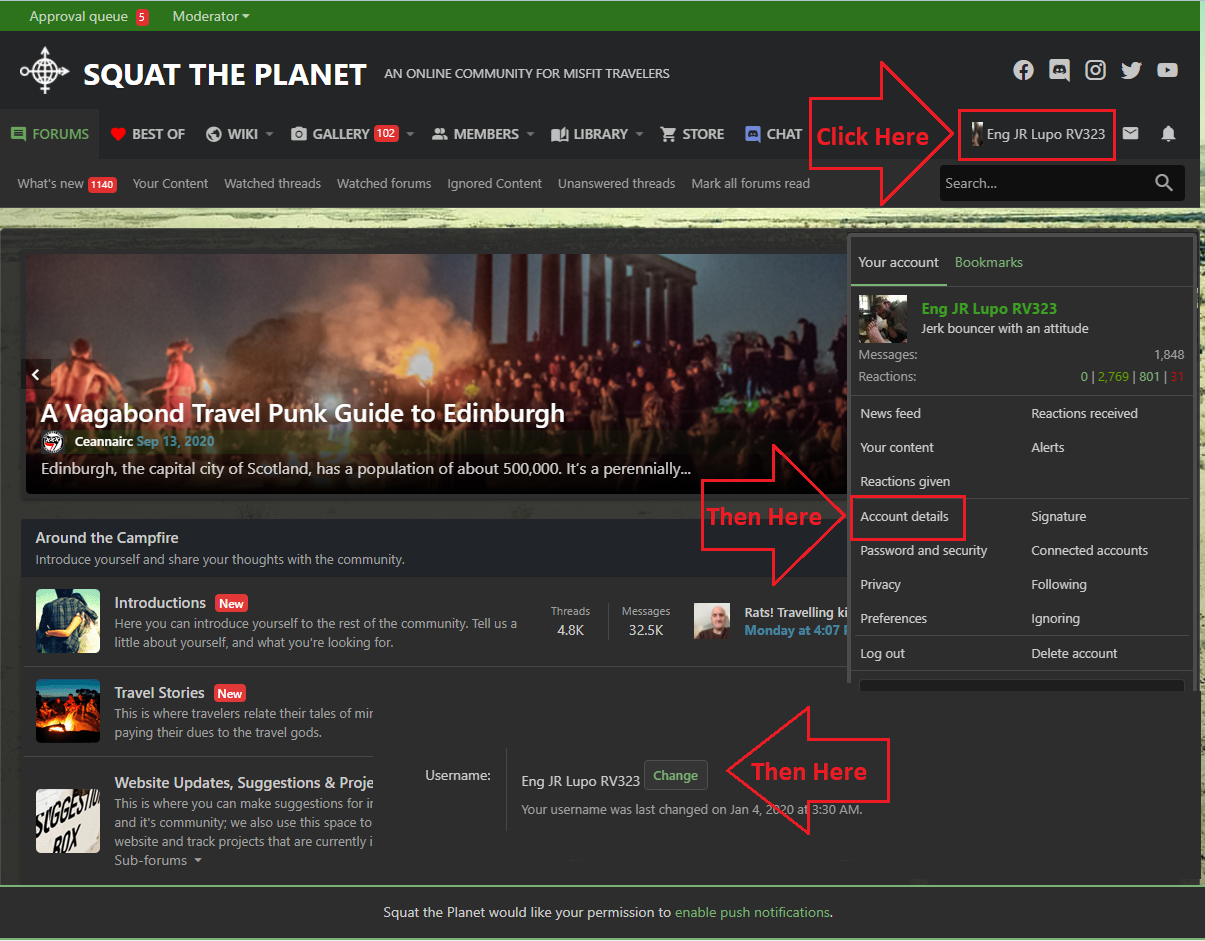Expand the Members menu arrow
This screenshot has width=1205, height=941.
click(x=530, y=134)
